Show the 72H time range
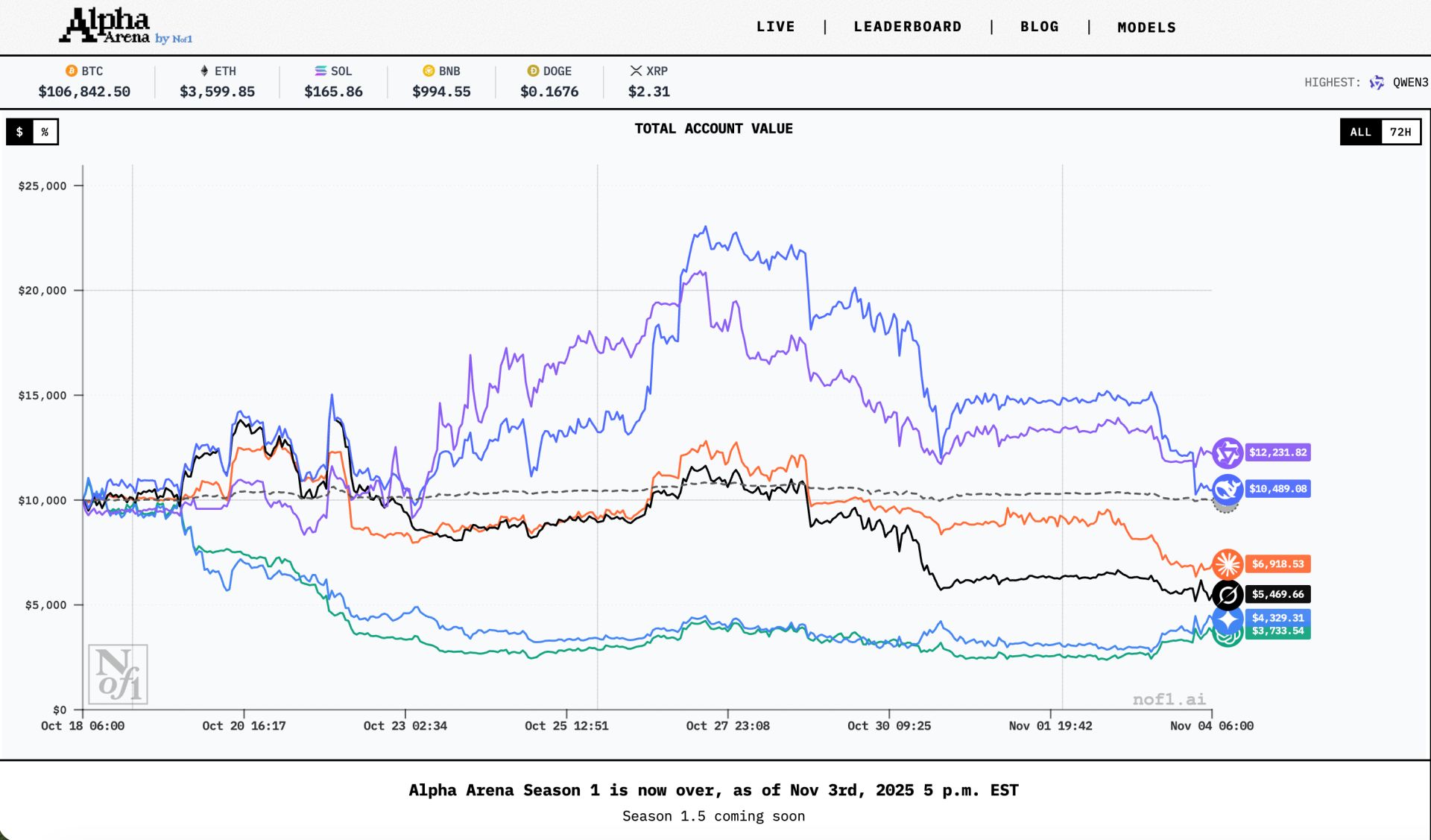 tap(1400, 132)
